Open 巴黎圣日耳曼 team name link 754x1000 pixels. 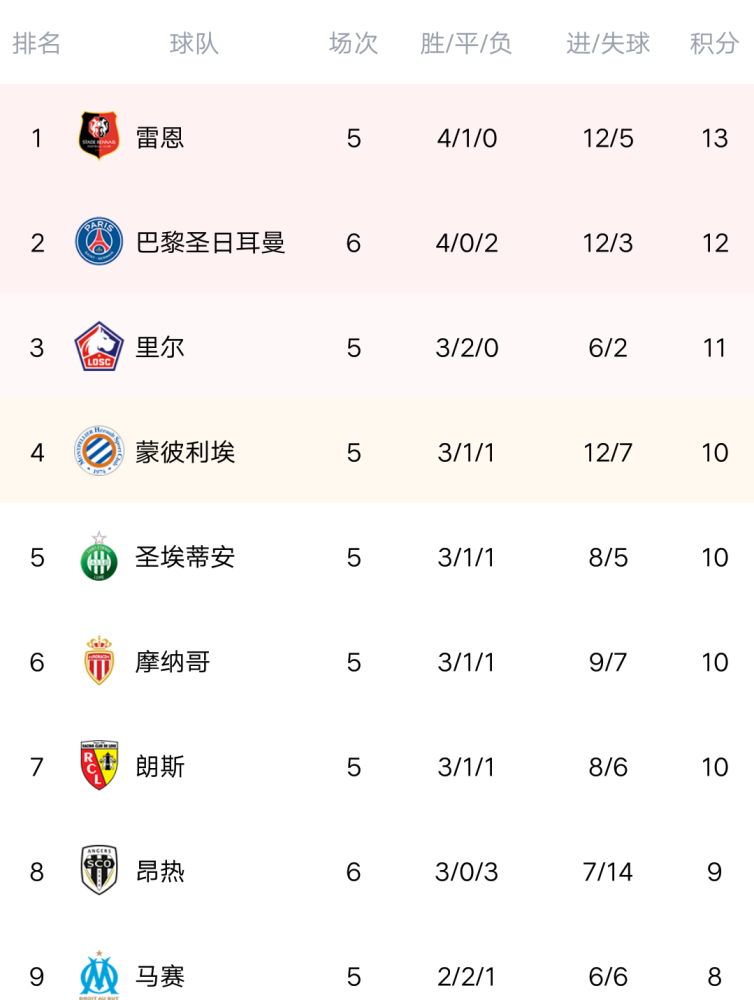210,242
